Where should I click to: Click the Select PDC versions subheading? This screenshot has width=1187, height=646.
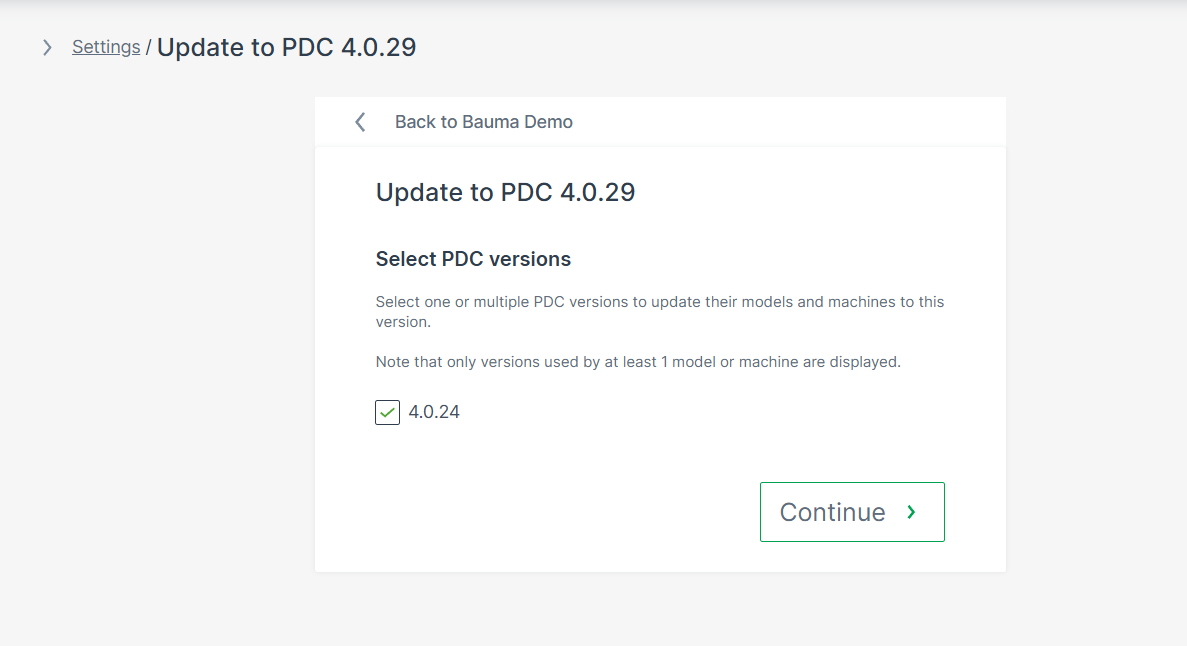(x=473, y=259)
